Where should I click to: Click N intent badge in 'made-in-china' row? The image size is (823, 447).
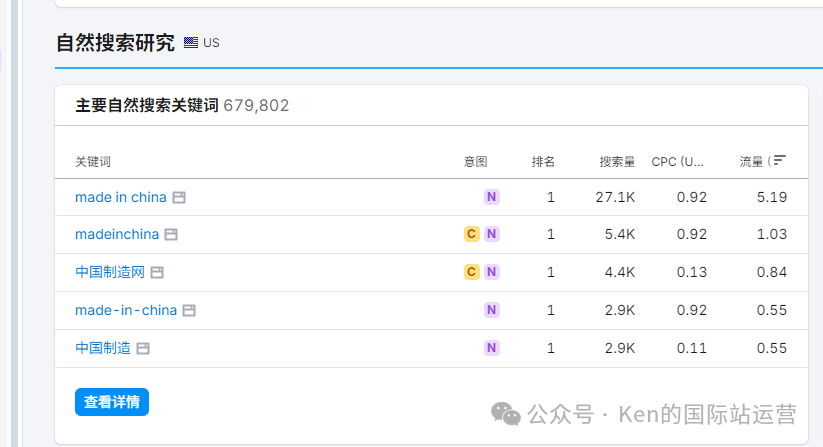click(x=491, y=310)
